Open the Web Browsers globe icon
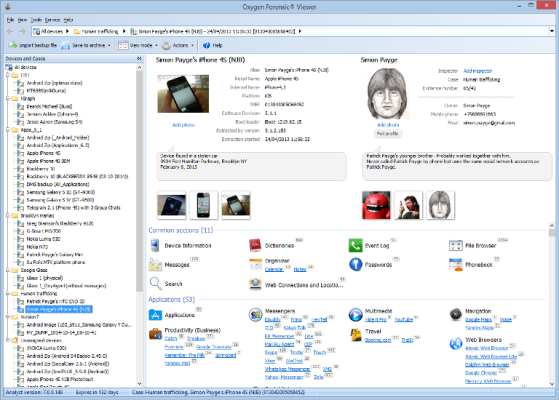This screenshot has height=400, width=559. click(x=456, y=343)
